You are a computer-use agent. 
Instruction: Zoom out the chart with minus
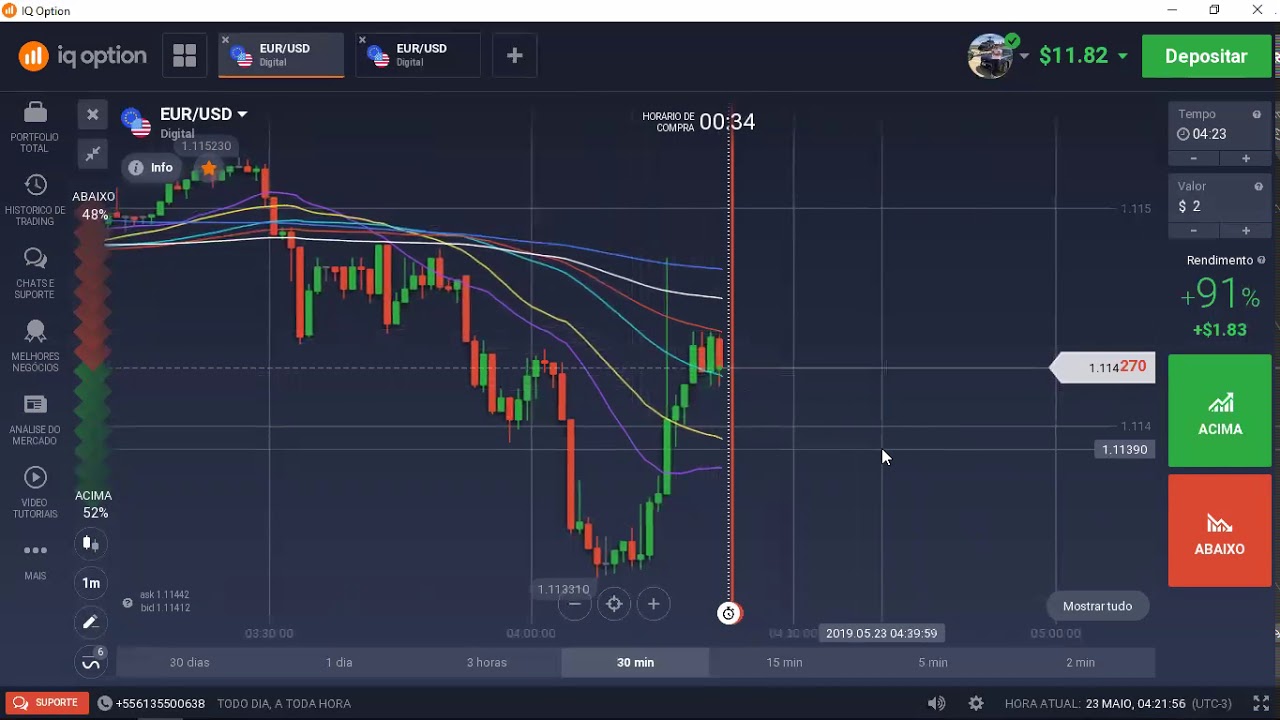pyautogui.click(x=574, y=604)
